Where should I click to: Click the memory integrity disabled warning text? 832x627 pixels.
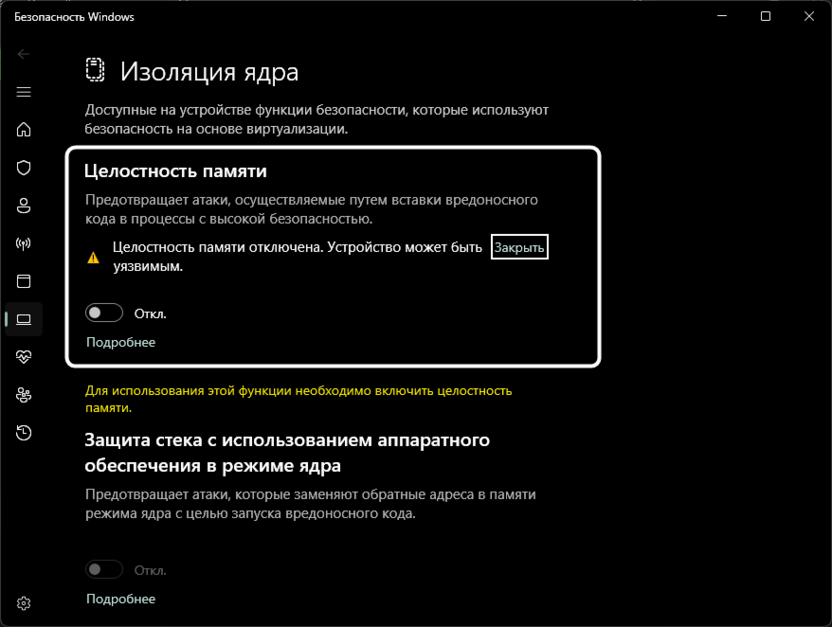tap(297, 257)
